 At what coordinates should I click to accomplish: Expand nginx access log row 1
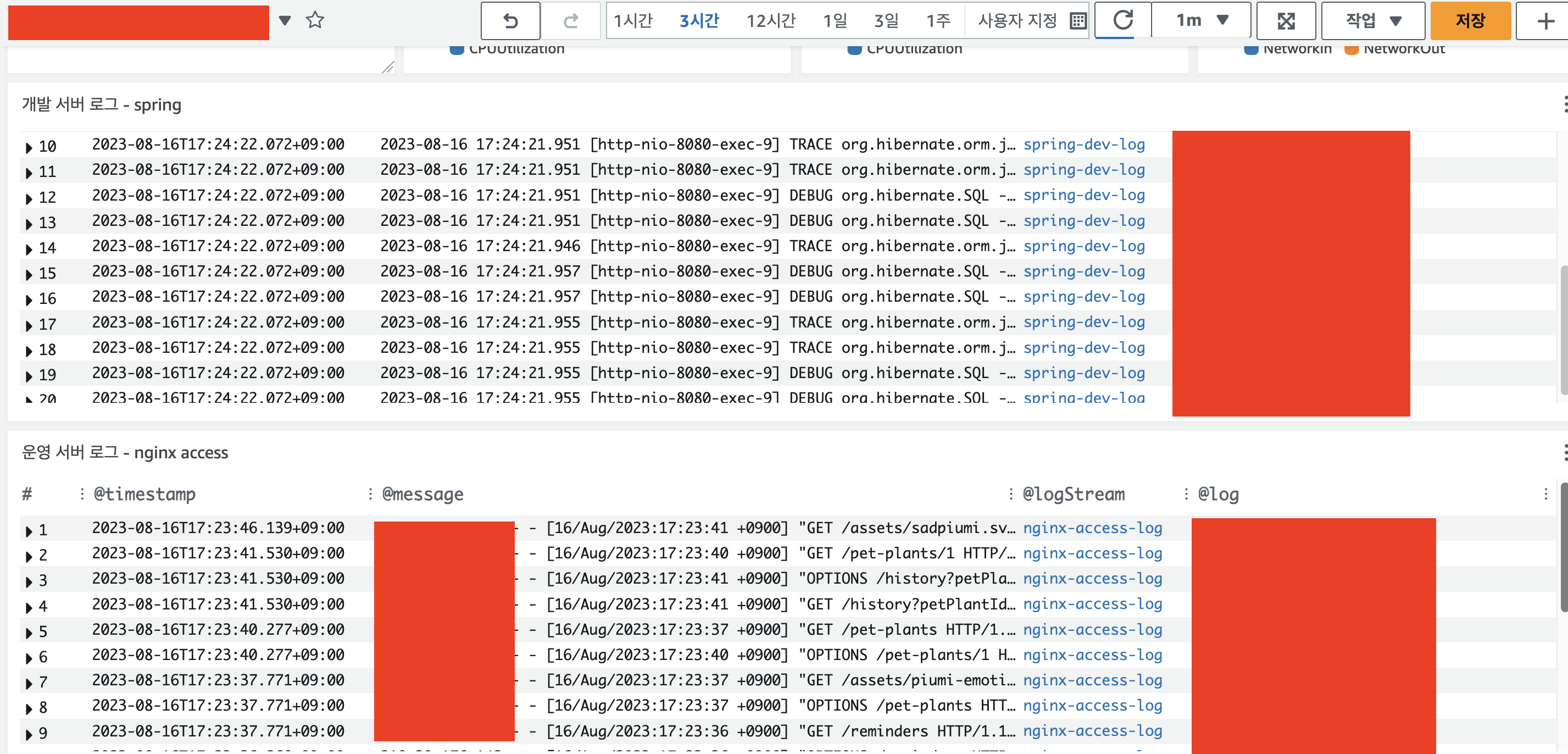coord(29,530)
